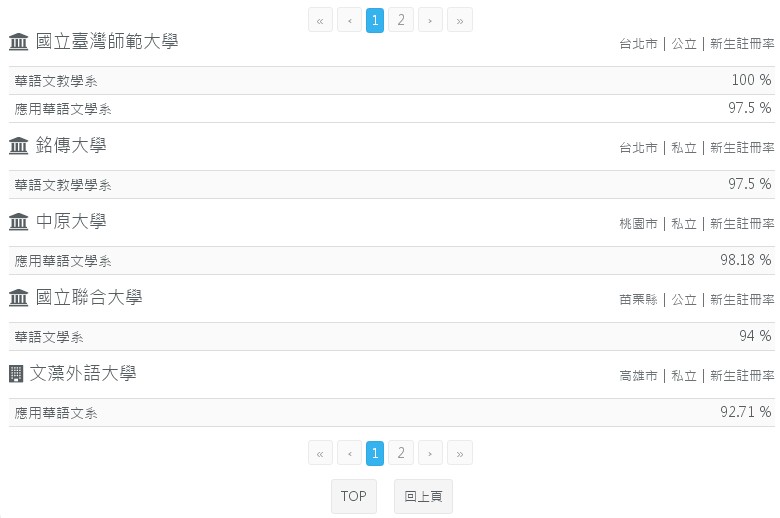Jump to last page in bottom pagination
Viewport: 780px width, 518px height.
tap(459, 454)
